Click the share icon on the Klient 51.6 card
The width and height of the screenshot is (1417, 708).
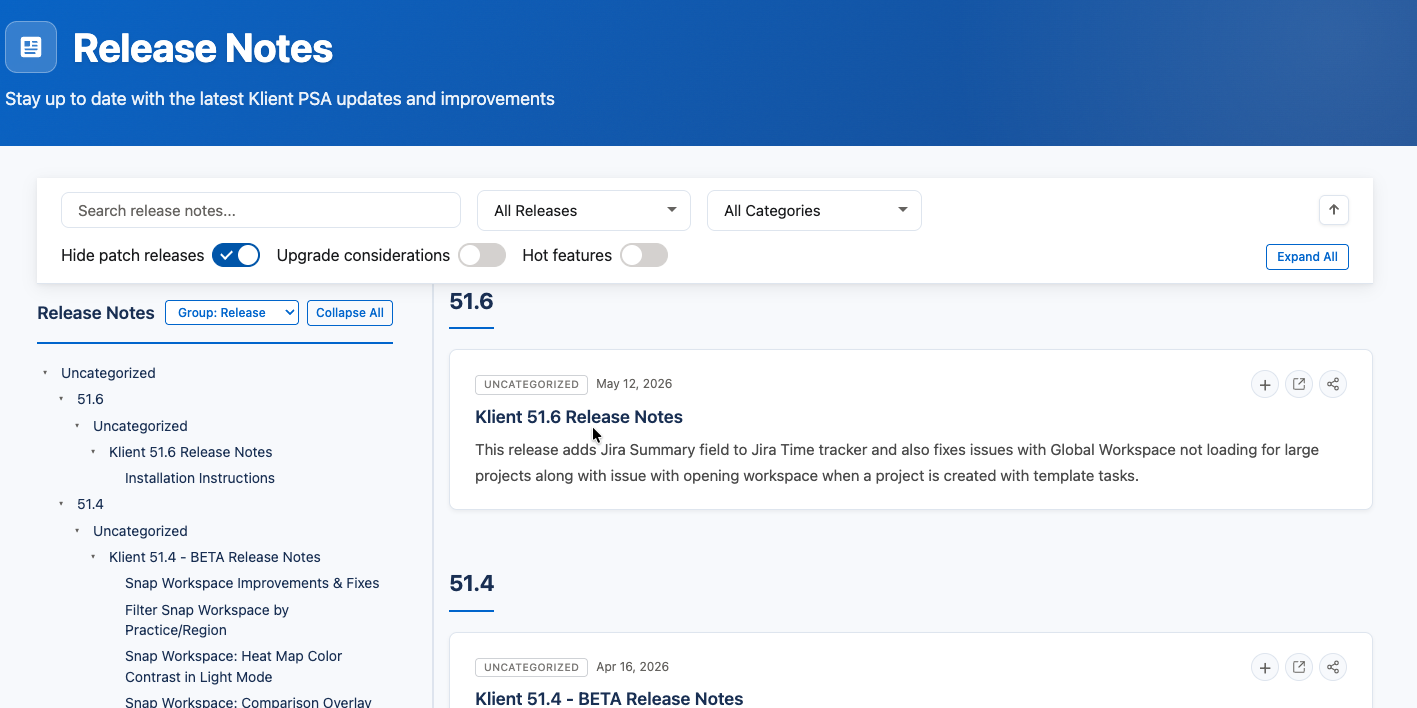(x=1333, y=385)
